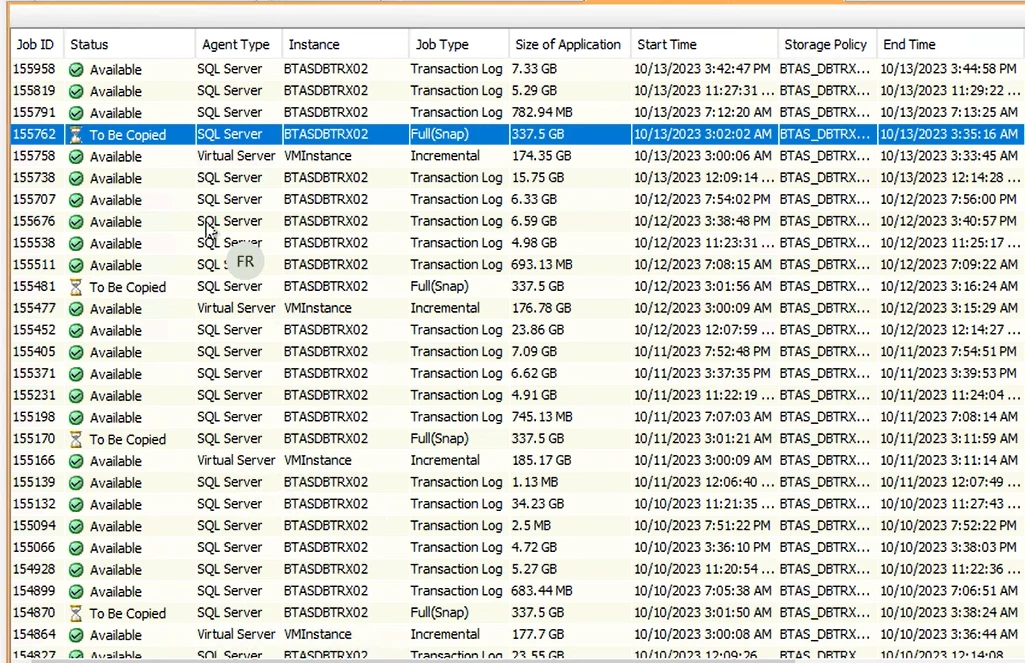The image size is (1025, 663).
Task: Click the green Available icon for job 155958
Action: [x=76, y=70]
